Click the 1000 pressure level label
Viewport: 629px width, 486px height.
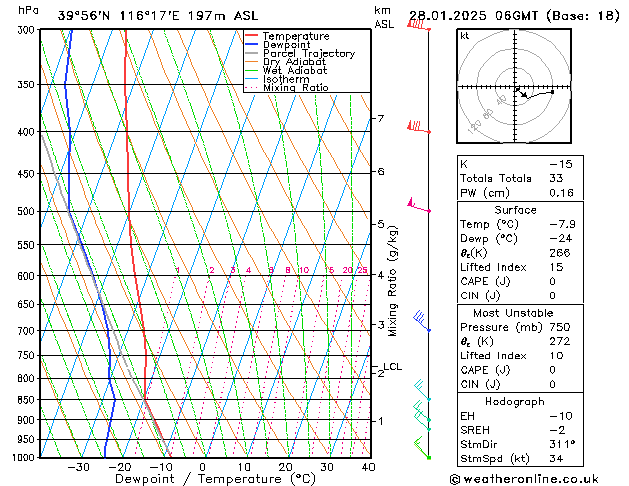coord(26,458)
